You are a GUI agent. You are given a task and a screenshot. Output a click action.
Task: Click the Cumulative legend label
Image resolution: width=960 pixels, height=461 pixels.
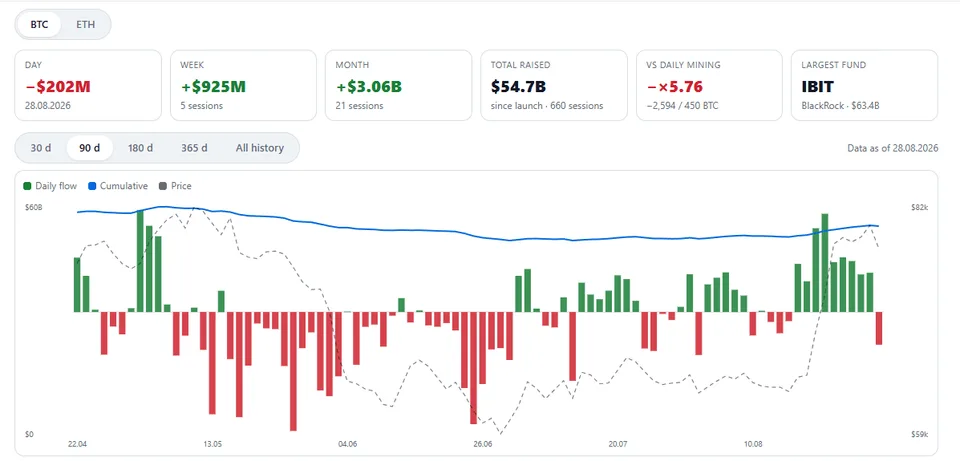(x=124, y=186)
